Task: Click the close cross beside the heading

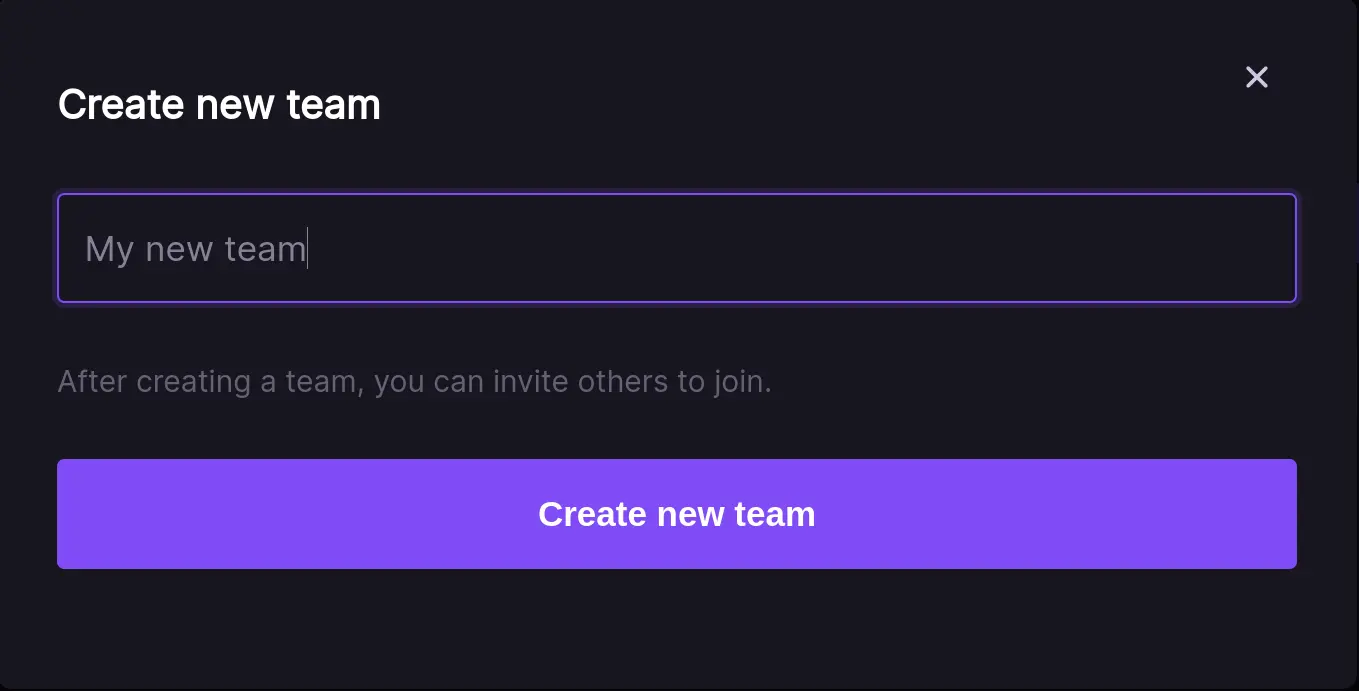Action: click(x=1256, y=77)
